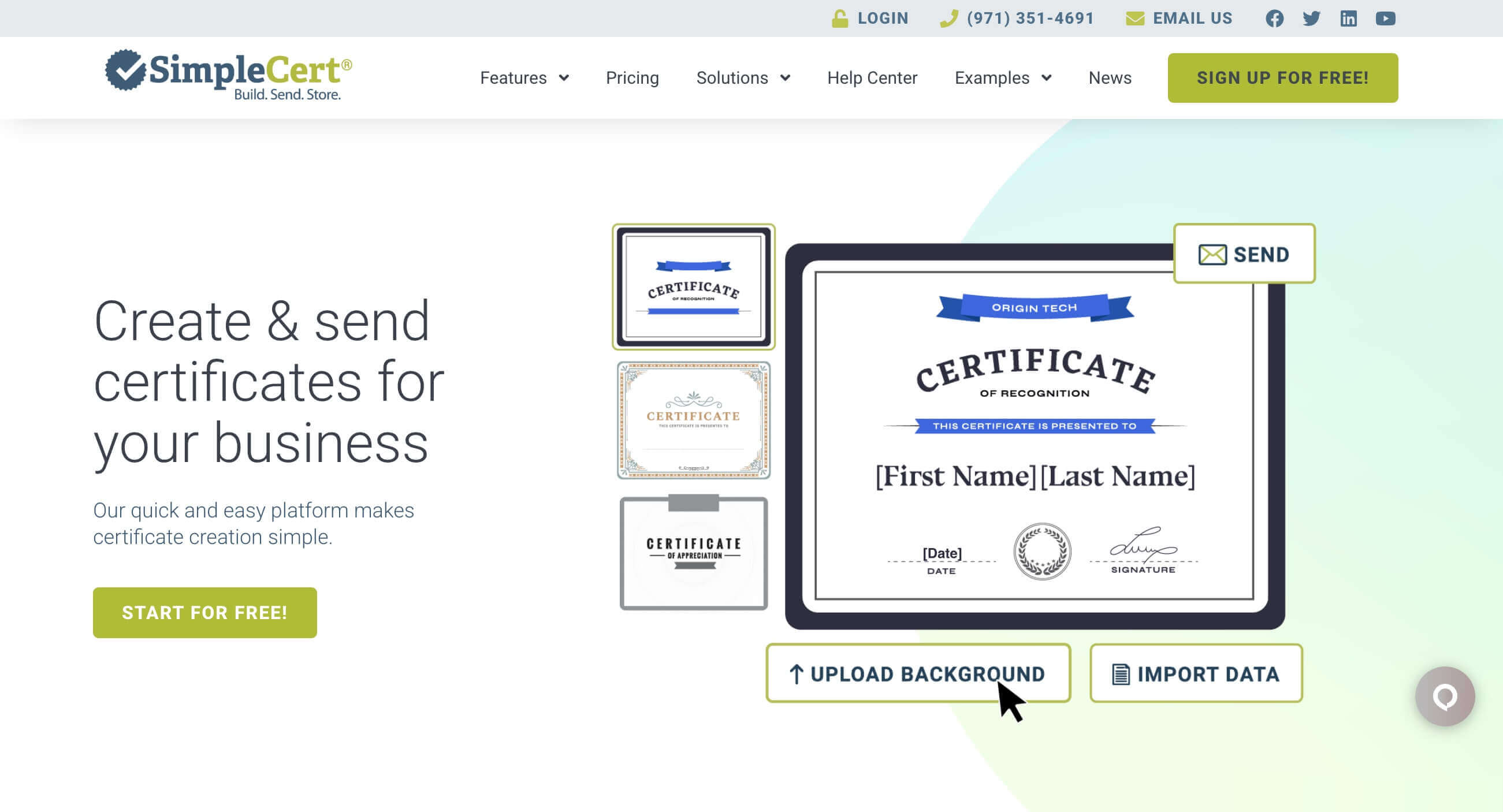
Task: Click the phone number (971) 351-4691
Action: coord(1030,18)
